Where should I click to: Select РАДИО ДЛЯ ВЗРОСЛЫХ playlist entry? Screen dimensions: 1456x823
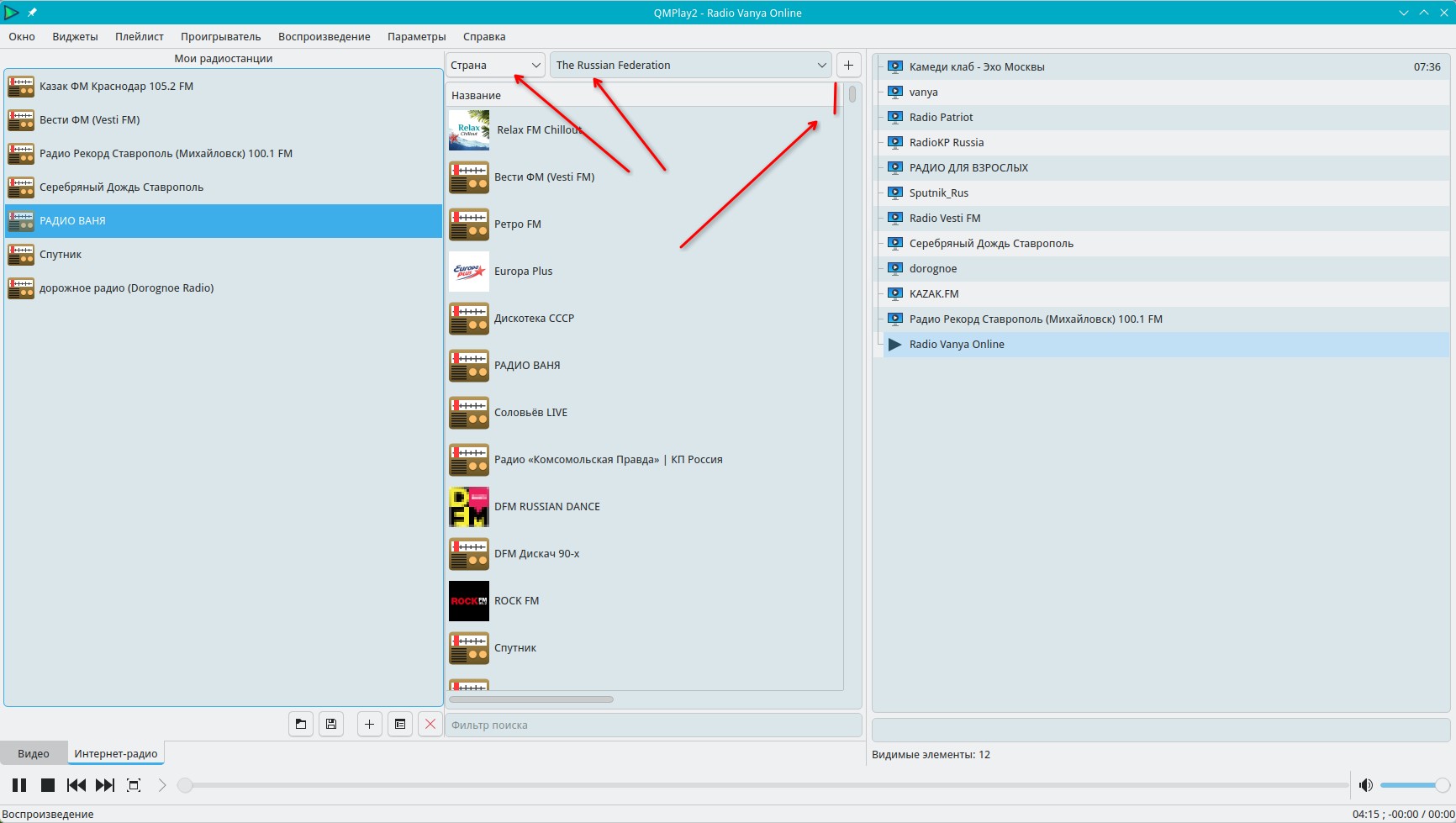[1166, 167]
